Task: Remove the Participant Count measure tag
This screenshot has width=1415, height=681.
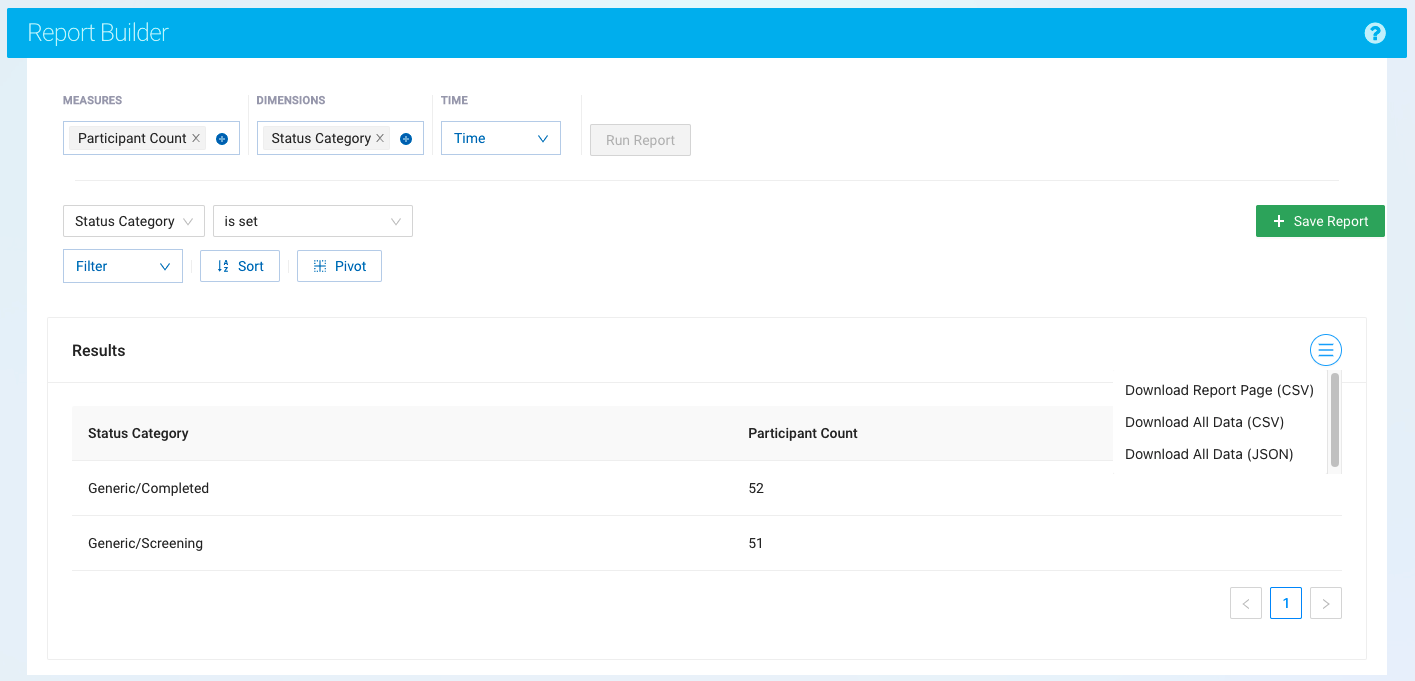Action: click(196, 138)
